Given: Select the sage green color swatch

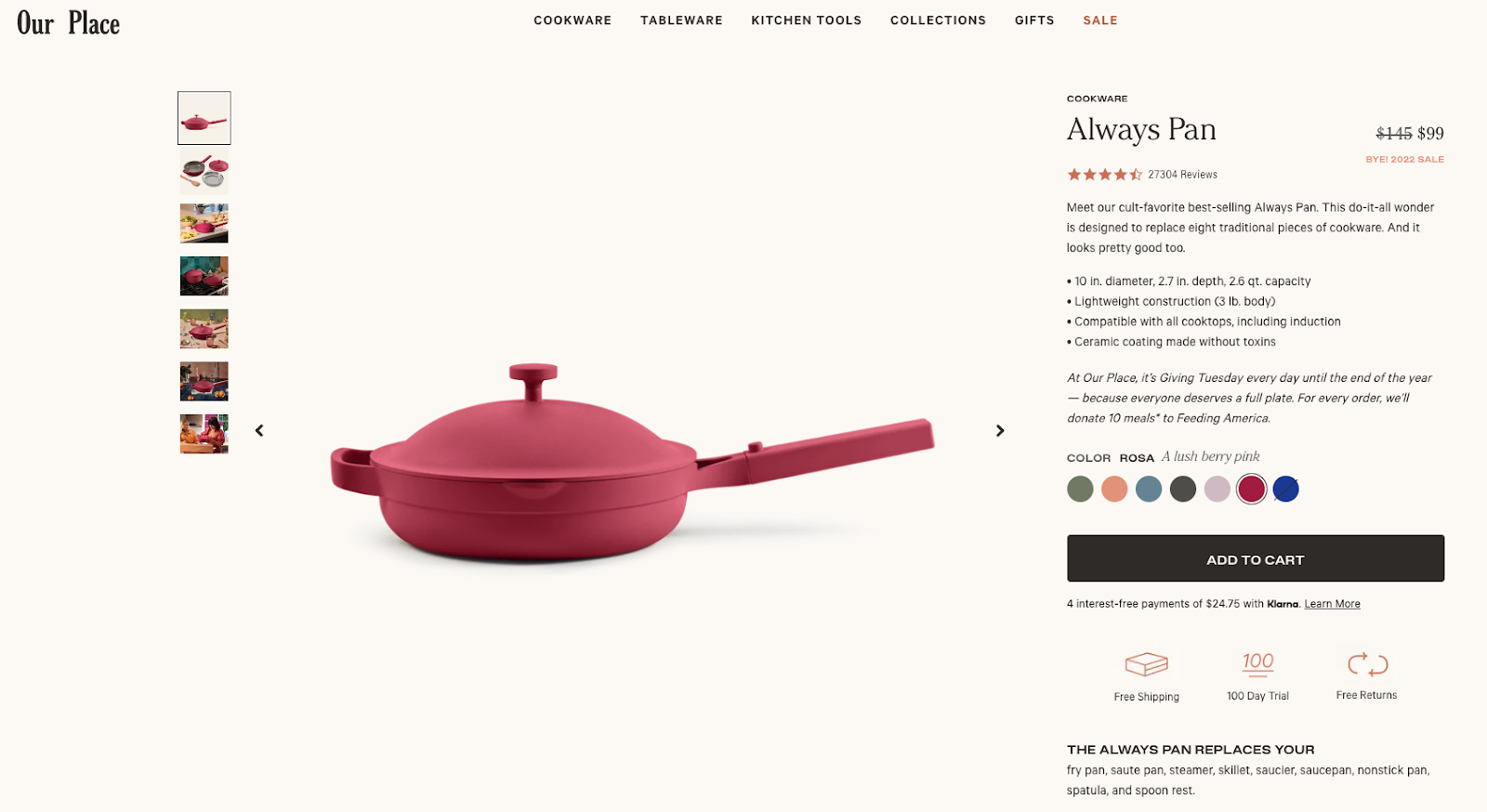Looking at the screenshot, I should coord(1080,489).
